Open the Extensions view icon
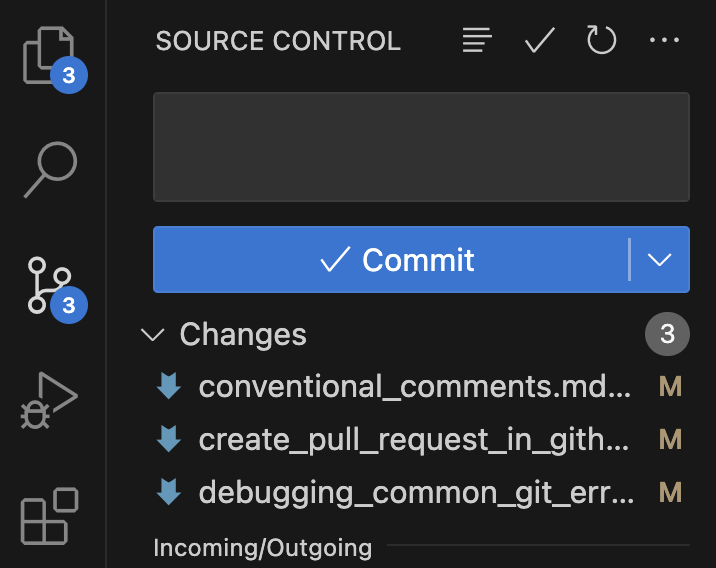Screen dimensions: 716x568 pyautogui.click(x=50, y=516)
